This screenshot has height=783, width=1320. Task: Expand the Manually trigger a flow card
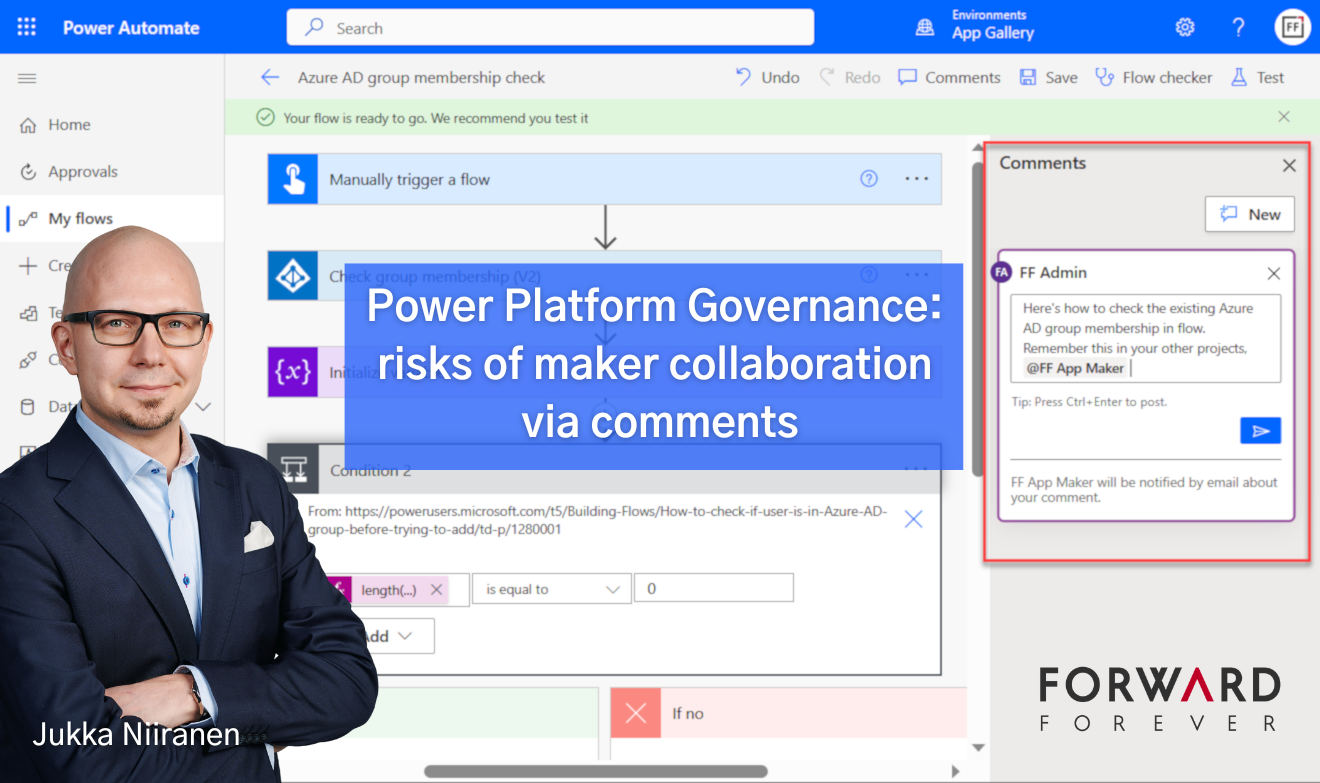[604, 179]
